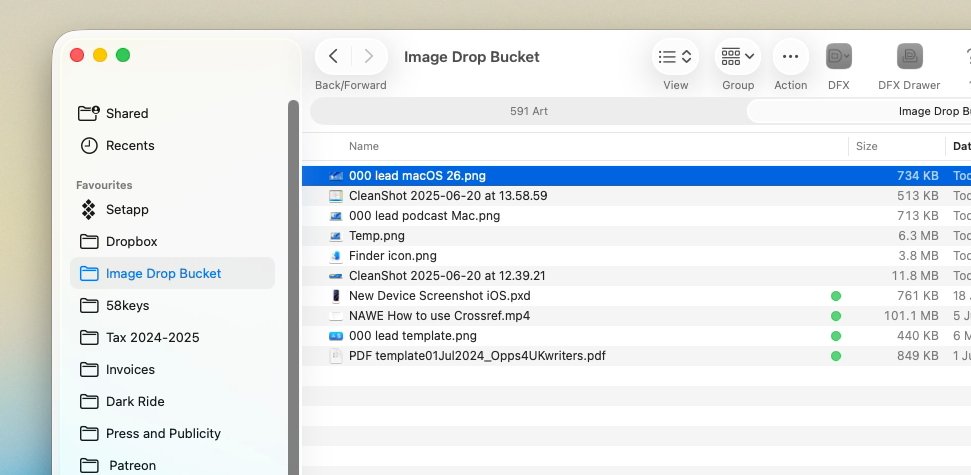The width and height of the screenshot is (971, 475).
Task: Select the Finder icon.png file
Action: point(392,256)
